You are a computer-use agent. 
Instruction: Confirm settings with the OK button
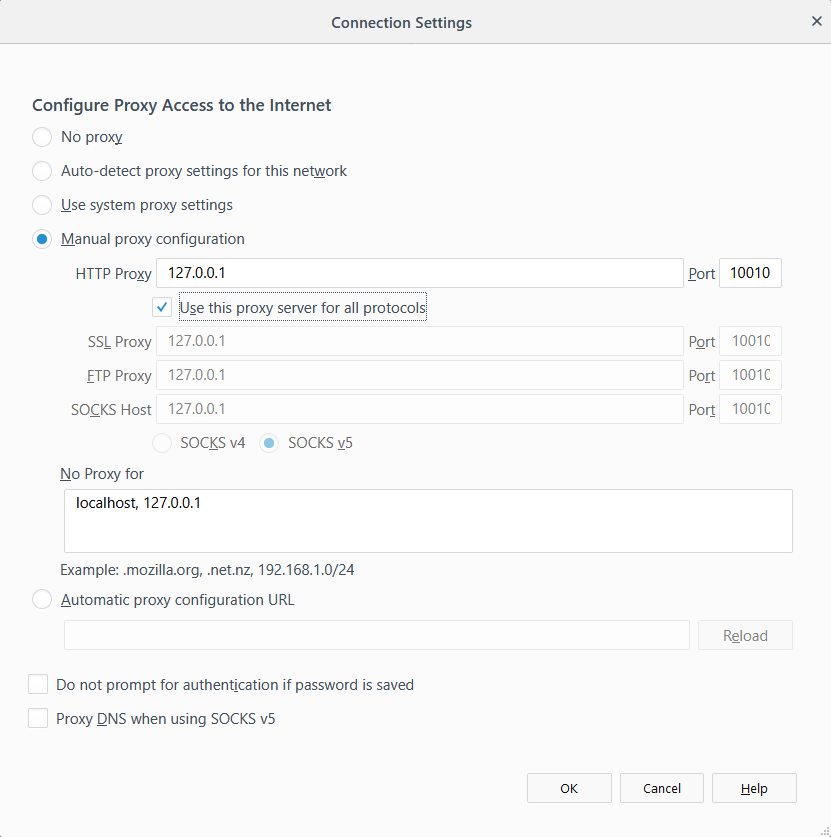tap(568, 788)
